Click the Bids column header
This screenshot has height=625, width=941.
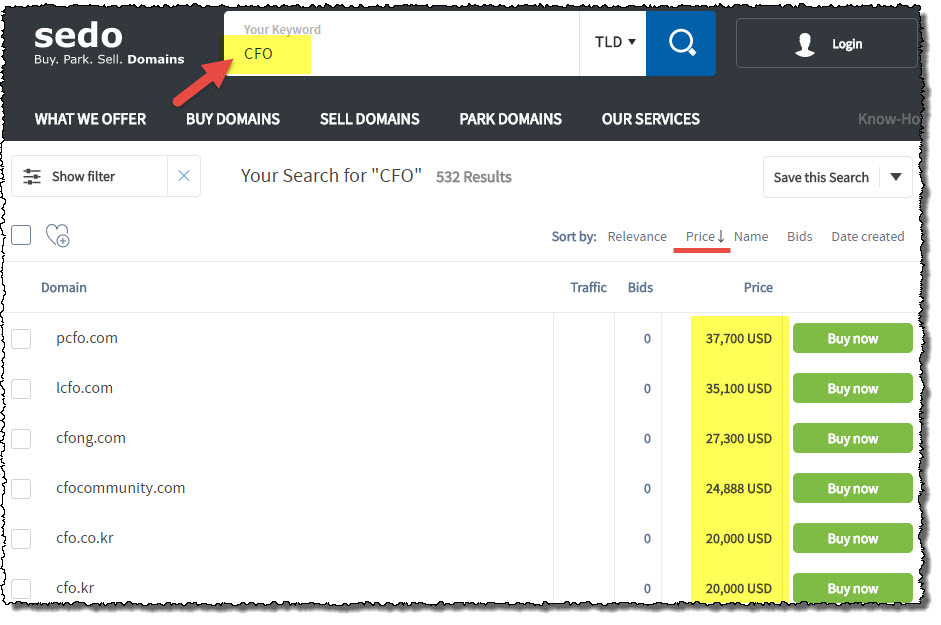coord(640,288)
